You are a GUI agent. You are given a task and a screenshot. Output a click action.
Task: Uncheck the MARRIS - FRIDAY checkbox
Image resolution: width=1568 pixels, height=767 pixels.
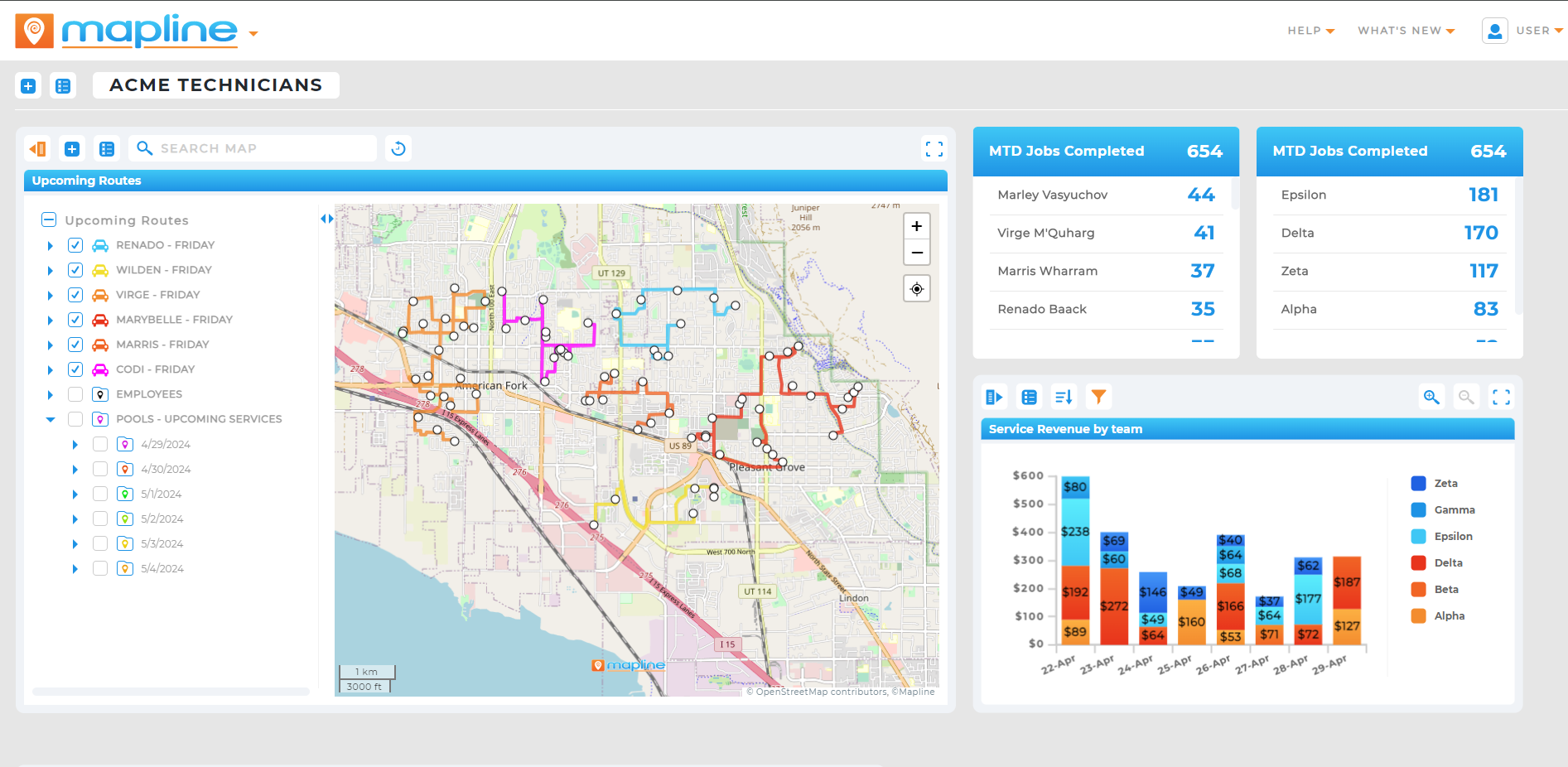coord(75,345)
